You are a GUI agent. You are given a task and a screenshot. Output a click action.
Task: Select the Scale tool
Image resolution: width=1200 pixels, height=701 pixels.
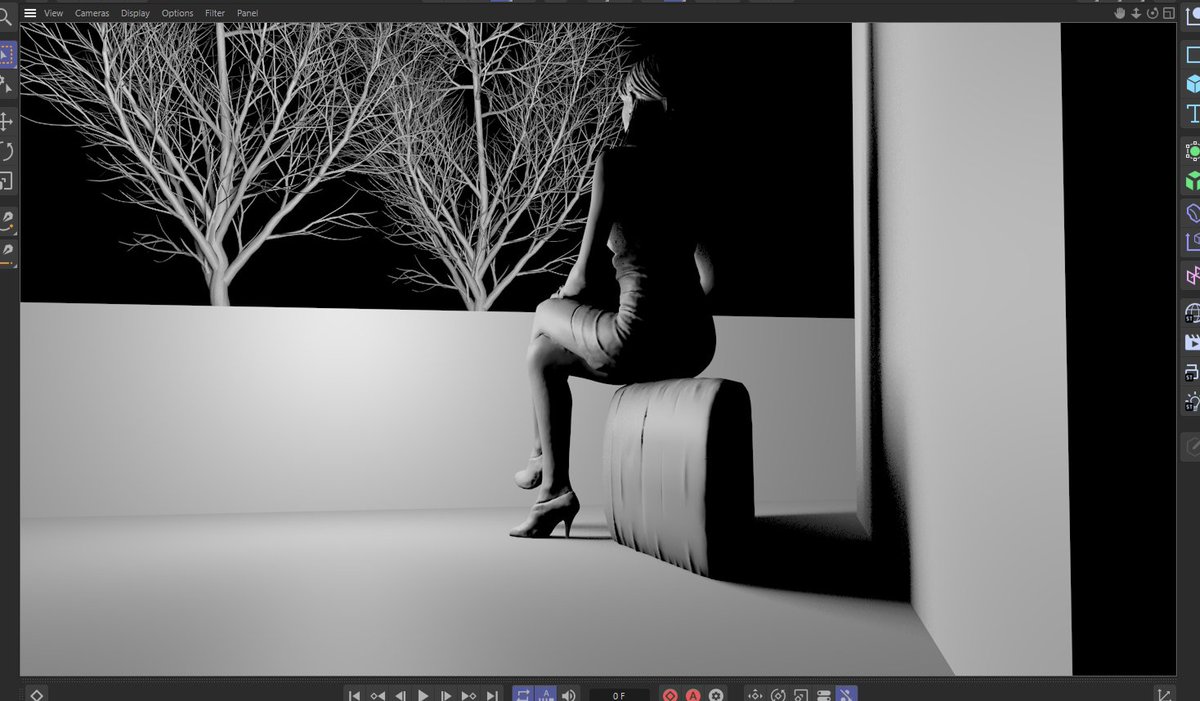[x=7, y=181]
